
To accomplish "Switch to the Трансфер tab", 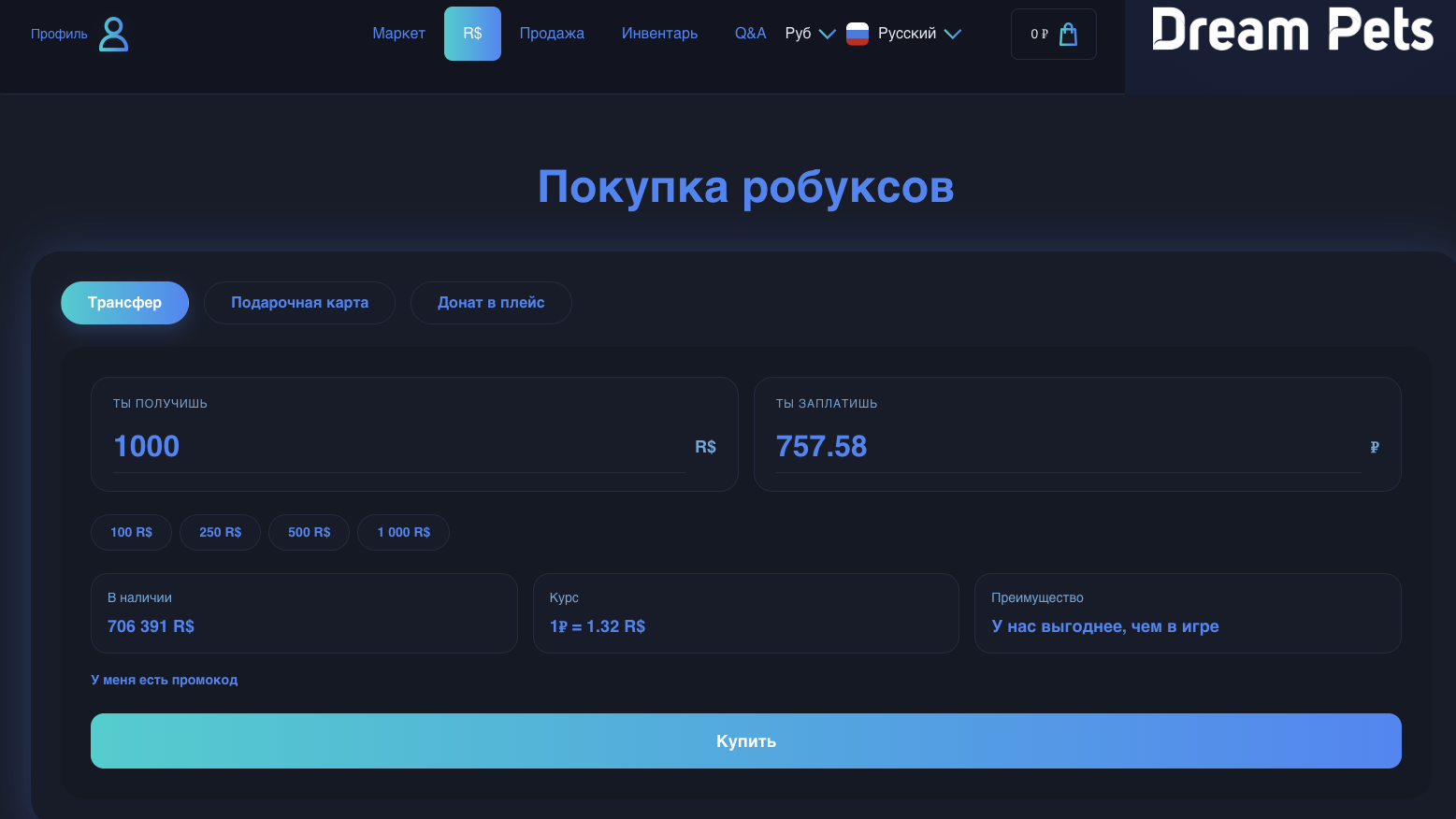I will coord(124,303).
